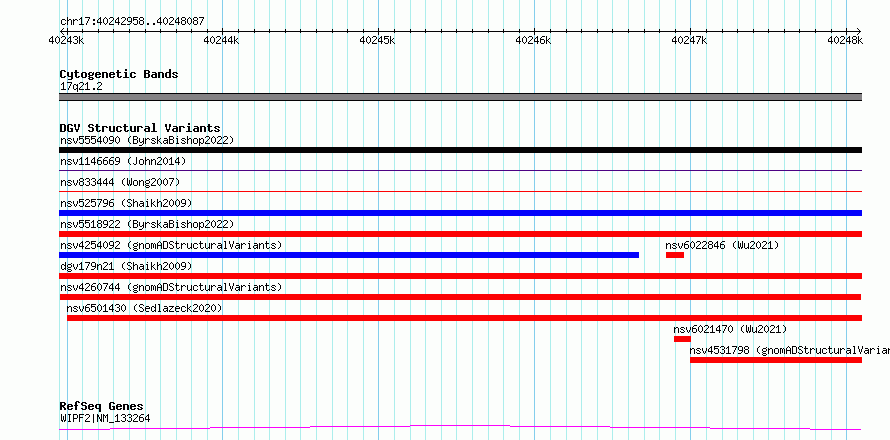890x440 pixels.
Task: Click the 40248k ruler label
Action: (x=846, y=40)
